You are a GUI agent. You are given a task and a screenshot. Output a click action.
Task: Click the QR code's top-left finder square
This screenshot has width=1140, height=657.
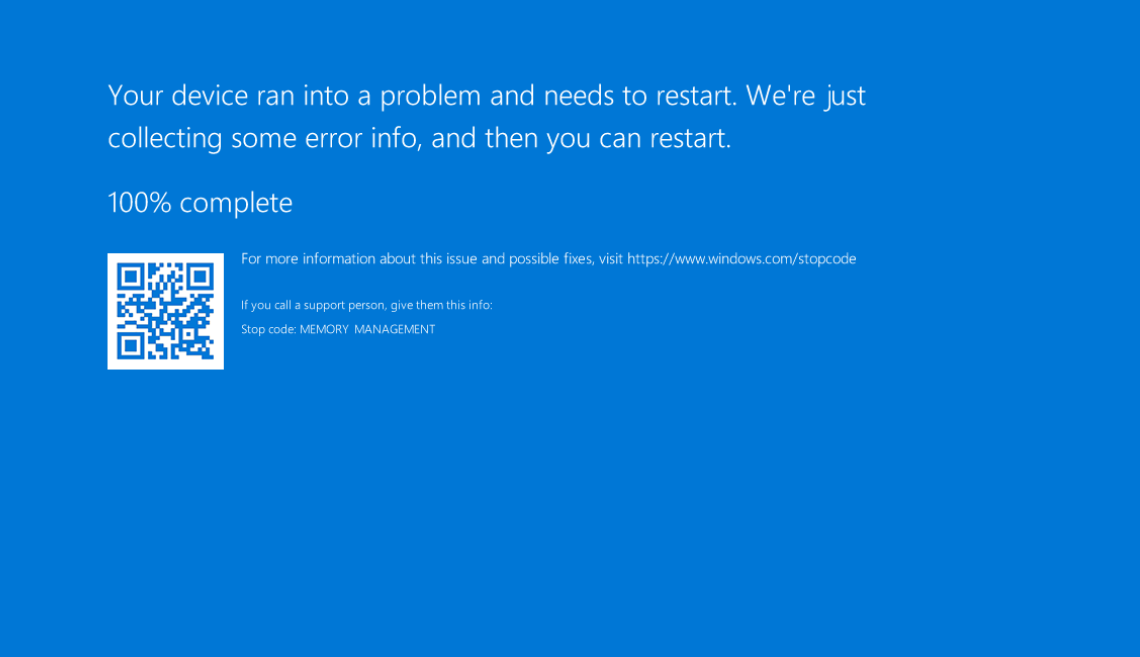click(x=132, y=277)
